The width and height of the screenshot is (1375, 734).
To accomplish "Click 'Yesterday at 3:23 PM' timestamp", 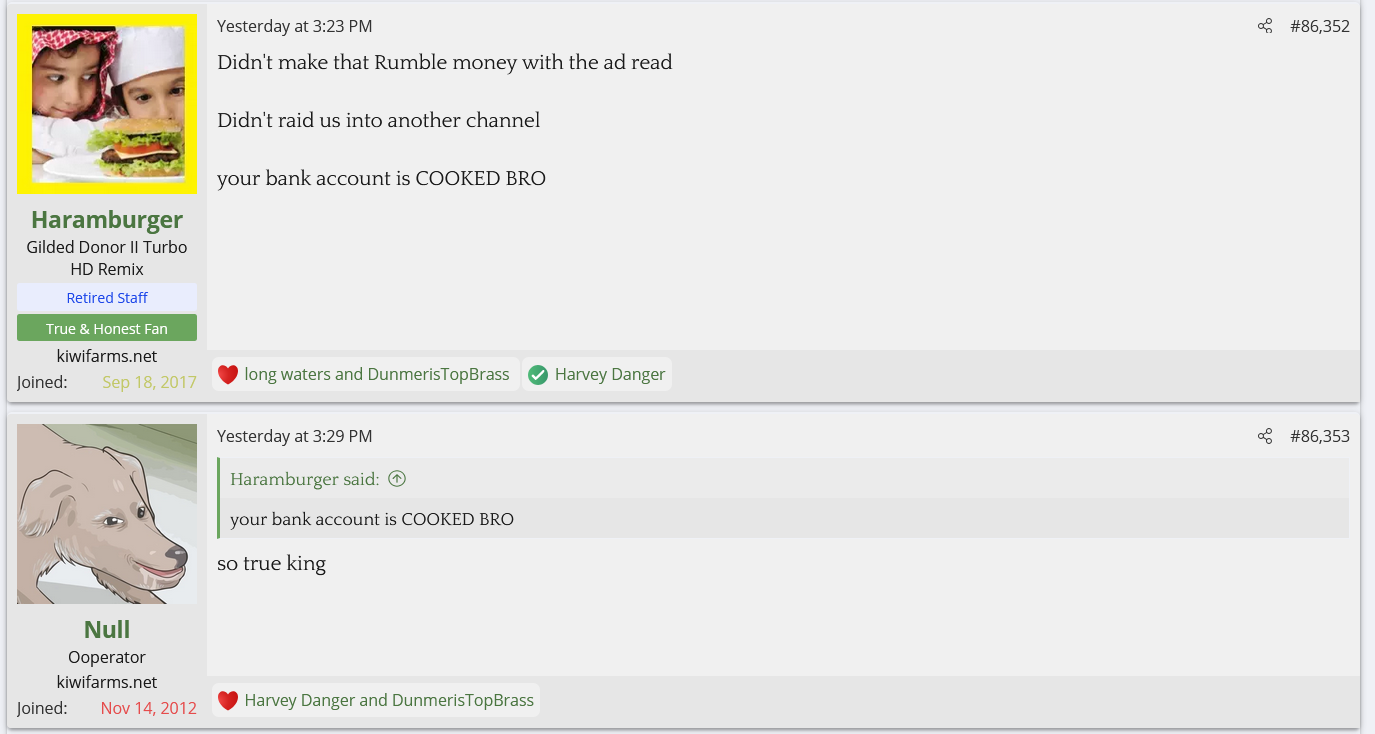I will 294,26.
